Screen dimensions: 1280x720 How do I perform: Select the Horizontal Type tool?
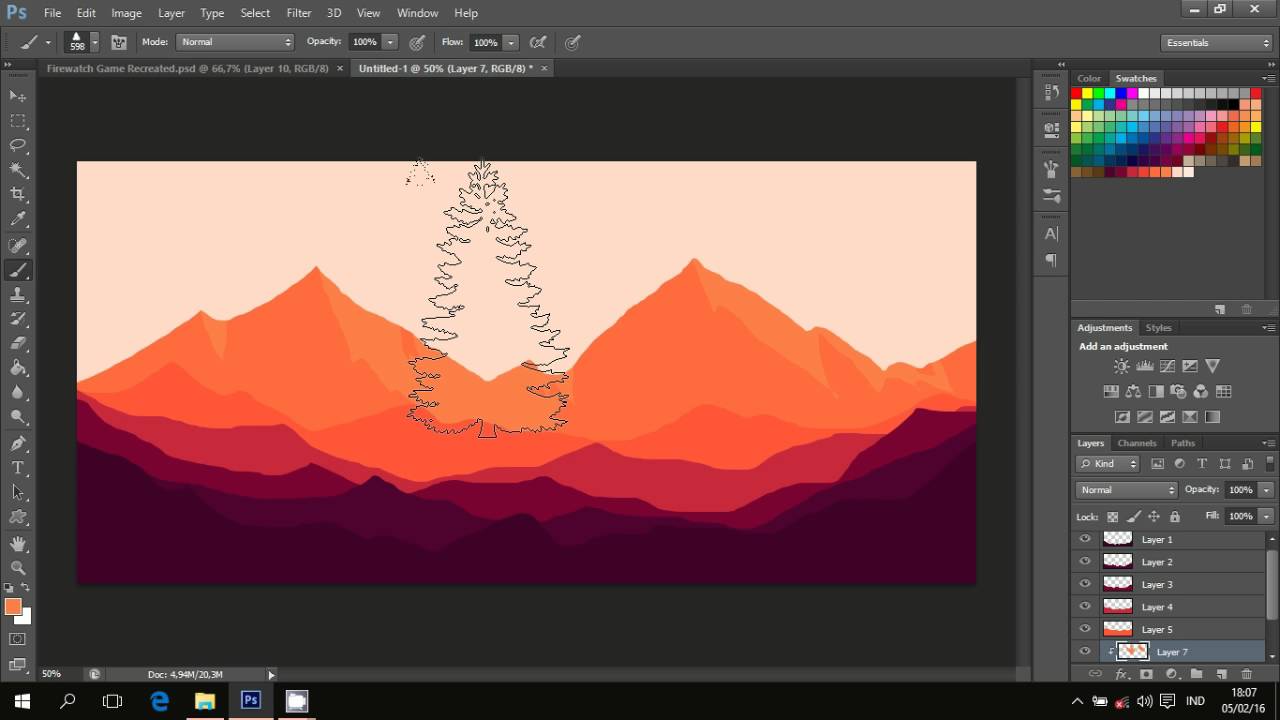click(18, 468)
